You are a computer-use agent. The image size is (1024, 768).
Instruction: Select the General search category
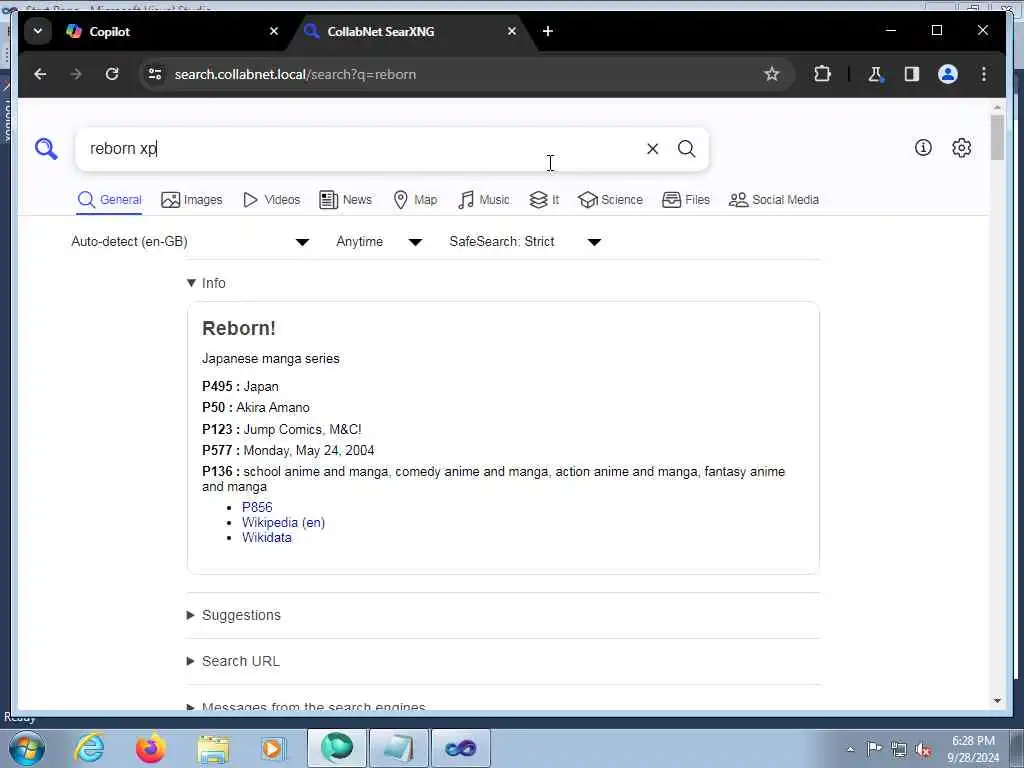tap(109, 200)
